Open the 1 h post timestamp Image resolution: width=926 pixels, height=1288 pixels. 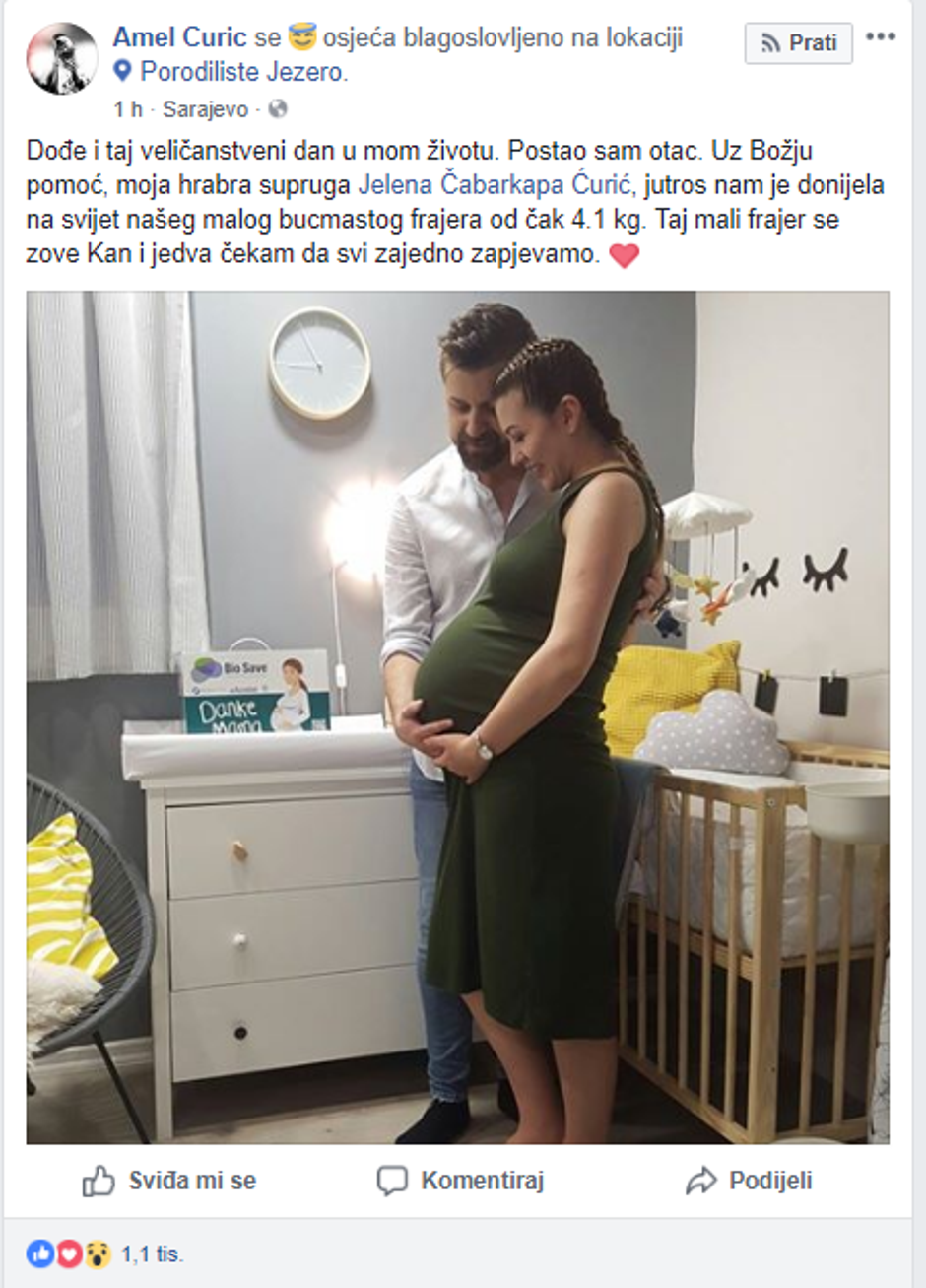[x=127, y=108]
